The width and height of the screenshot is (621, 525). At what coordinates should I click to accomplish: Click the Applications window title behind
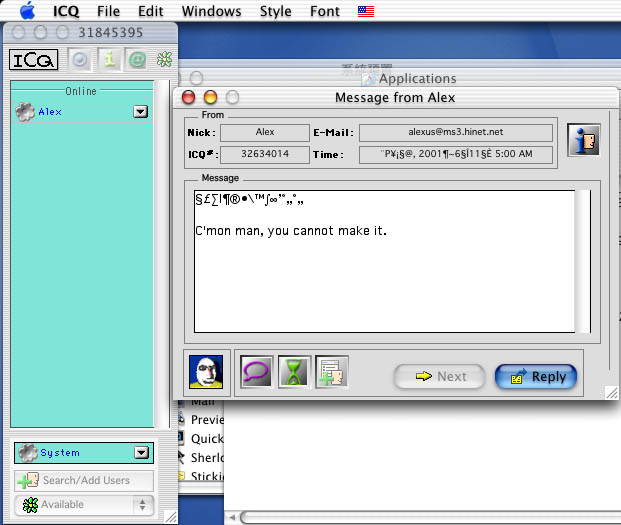point(417,78)
